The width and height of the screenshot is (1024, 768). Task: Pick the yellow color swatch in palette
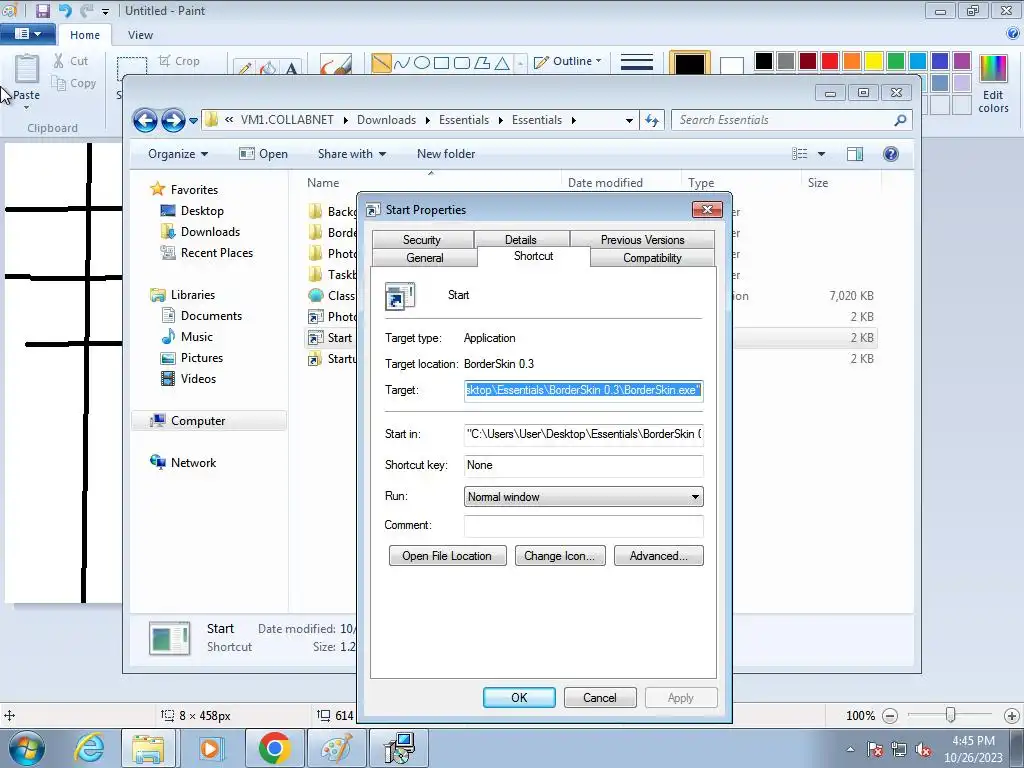click(874, 61)
